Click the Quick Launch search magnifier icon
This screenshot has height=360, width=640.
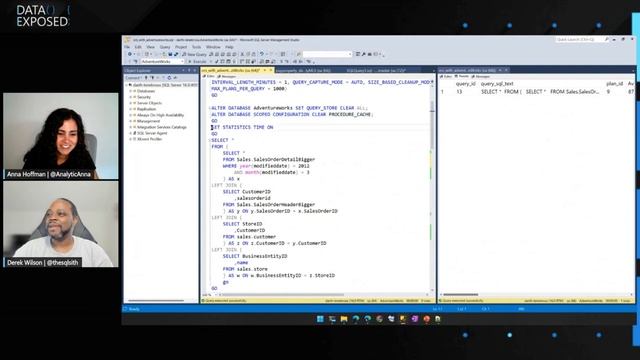point(607,40)
